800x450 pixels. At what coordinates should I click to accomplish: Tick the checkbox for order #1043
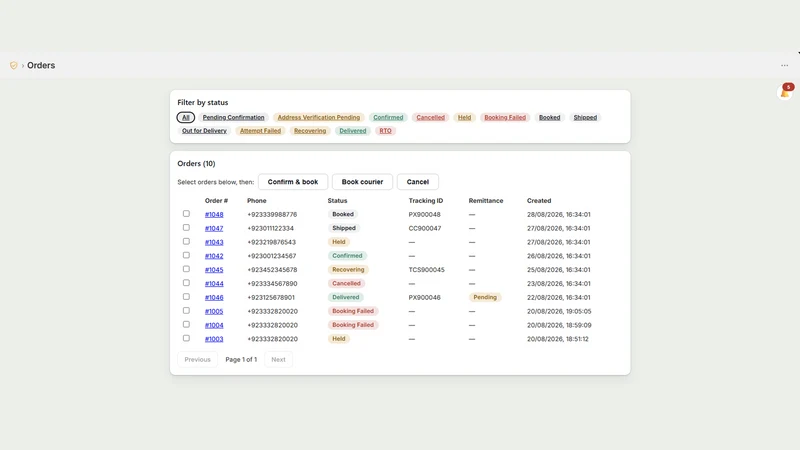[x=186, y=241]
